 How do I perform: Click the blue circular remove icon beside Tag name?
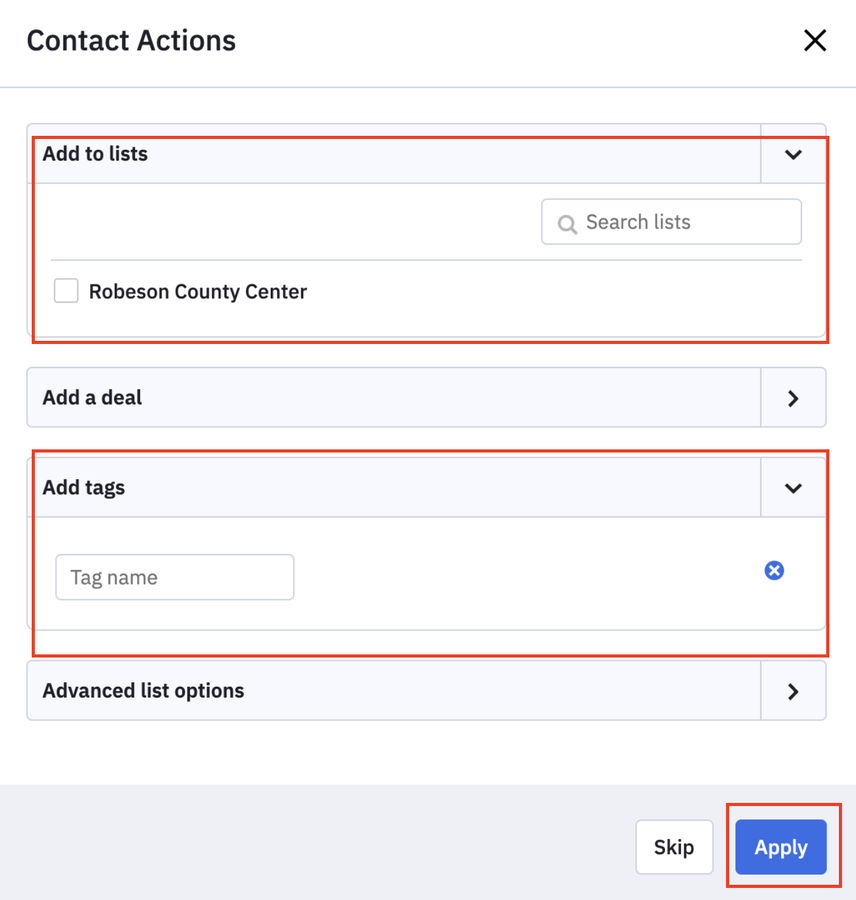pos(774,570)
